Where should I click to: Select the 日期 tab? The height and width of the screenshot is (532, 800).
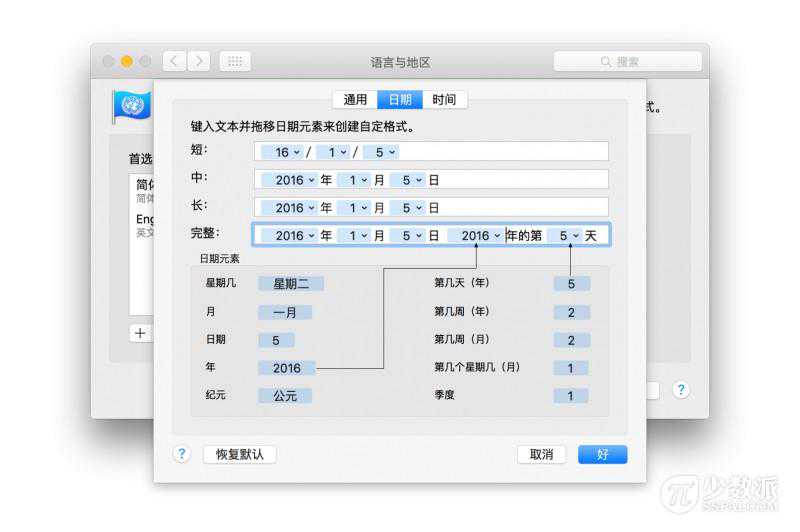[400, 99]
